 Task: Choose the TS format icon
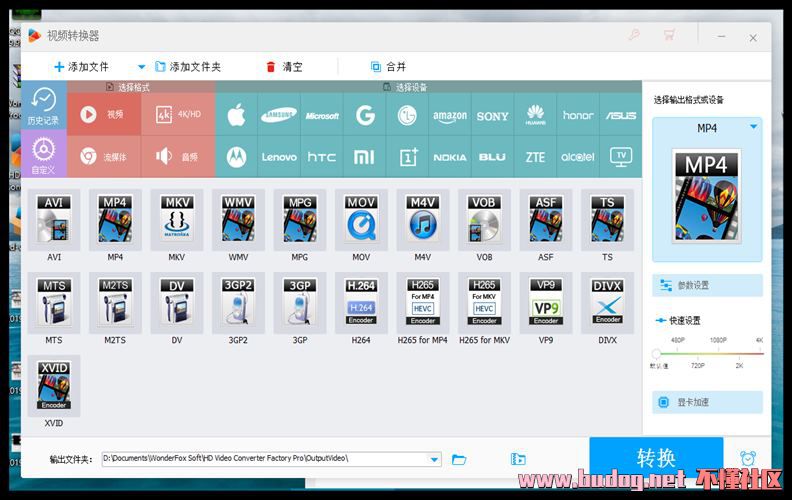point(607,220)
